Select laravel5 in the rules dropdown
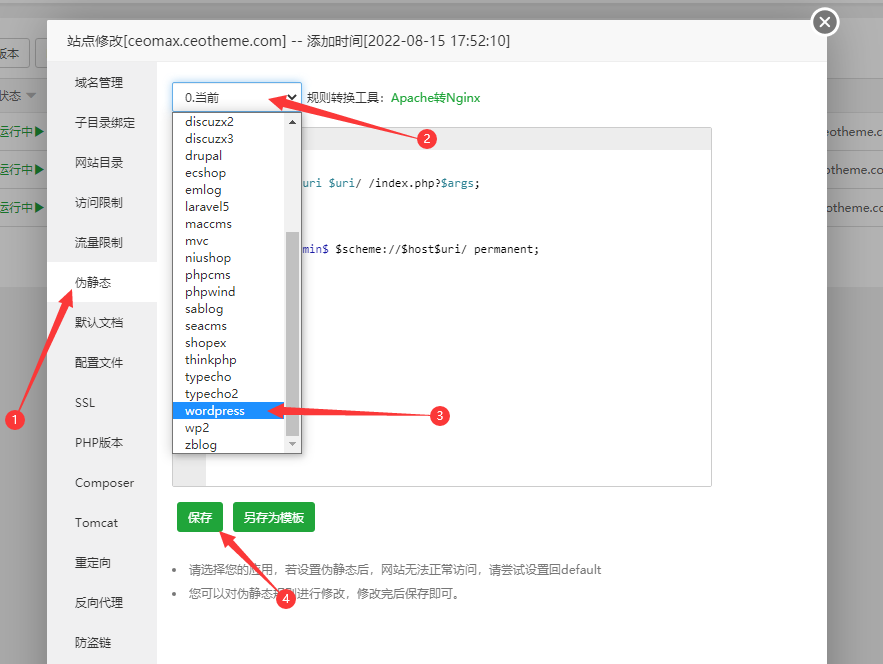The image size is (883, 664). click(206, 206)
